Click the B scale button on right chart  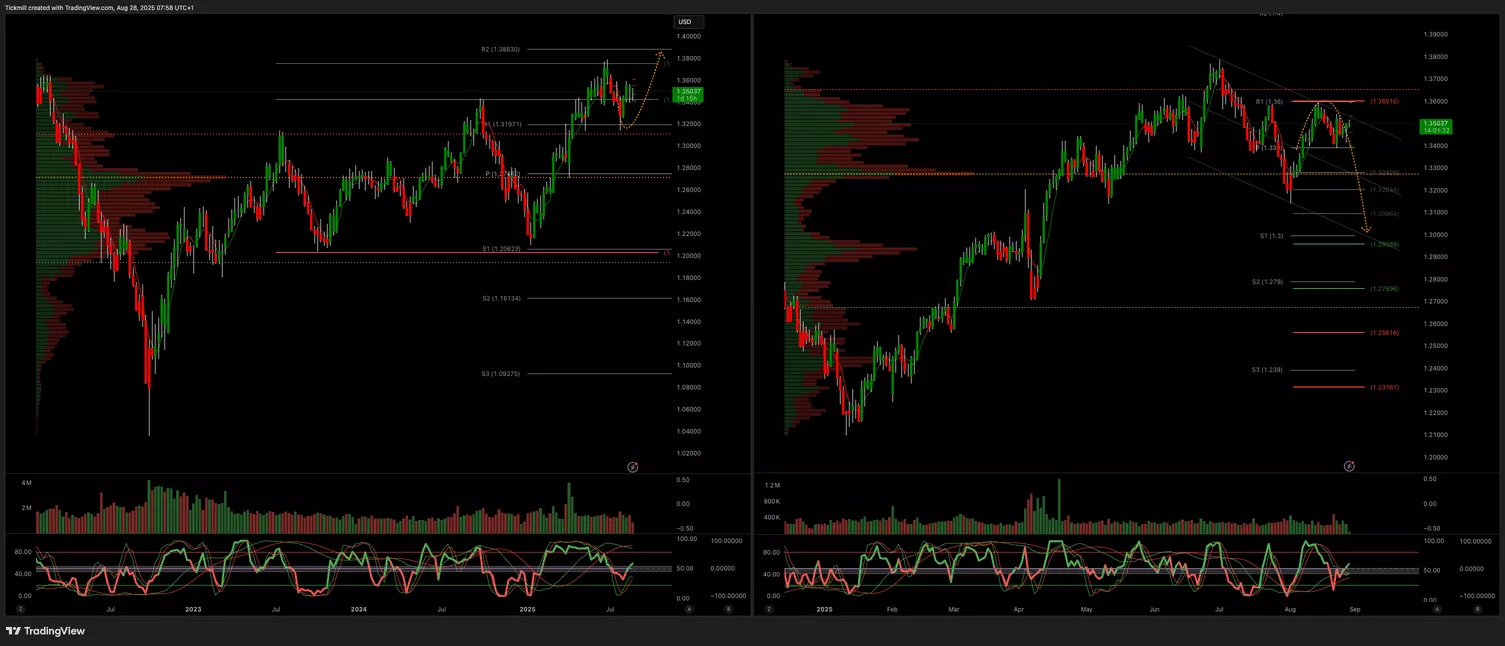(x=1476, y=608)
